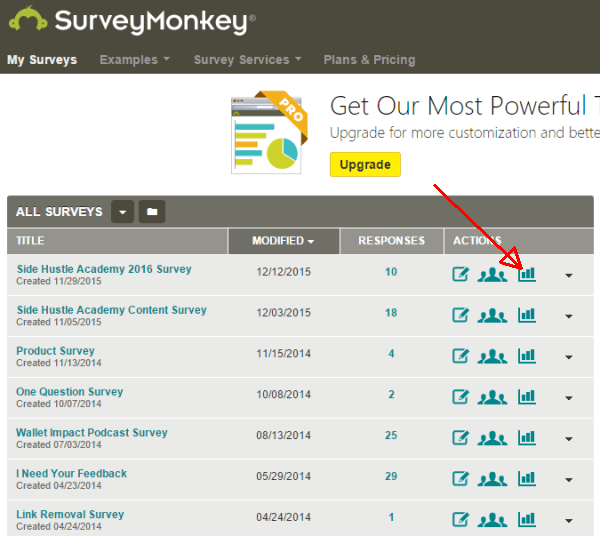600x536 pixels.
Task: Click the folder icon next to All Surveys
Action: [152, 212]
